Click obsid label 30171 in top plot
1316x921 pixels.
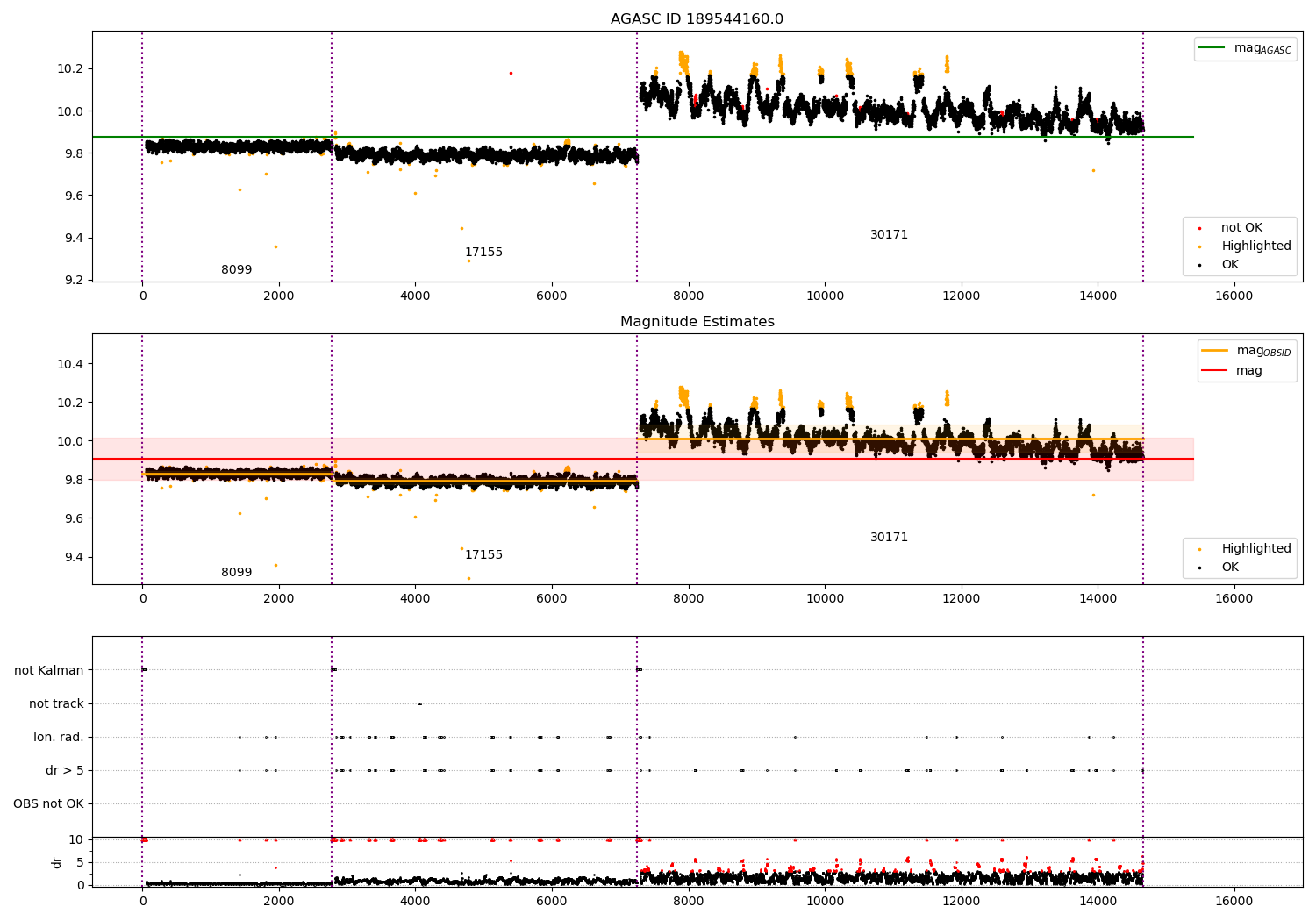[889, 235]
